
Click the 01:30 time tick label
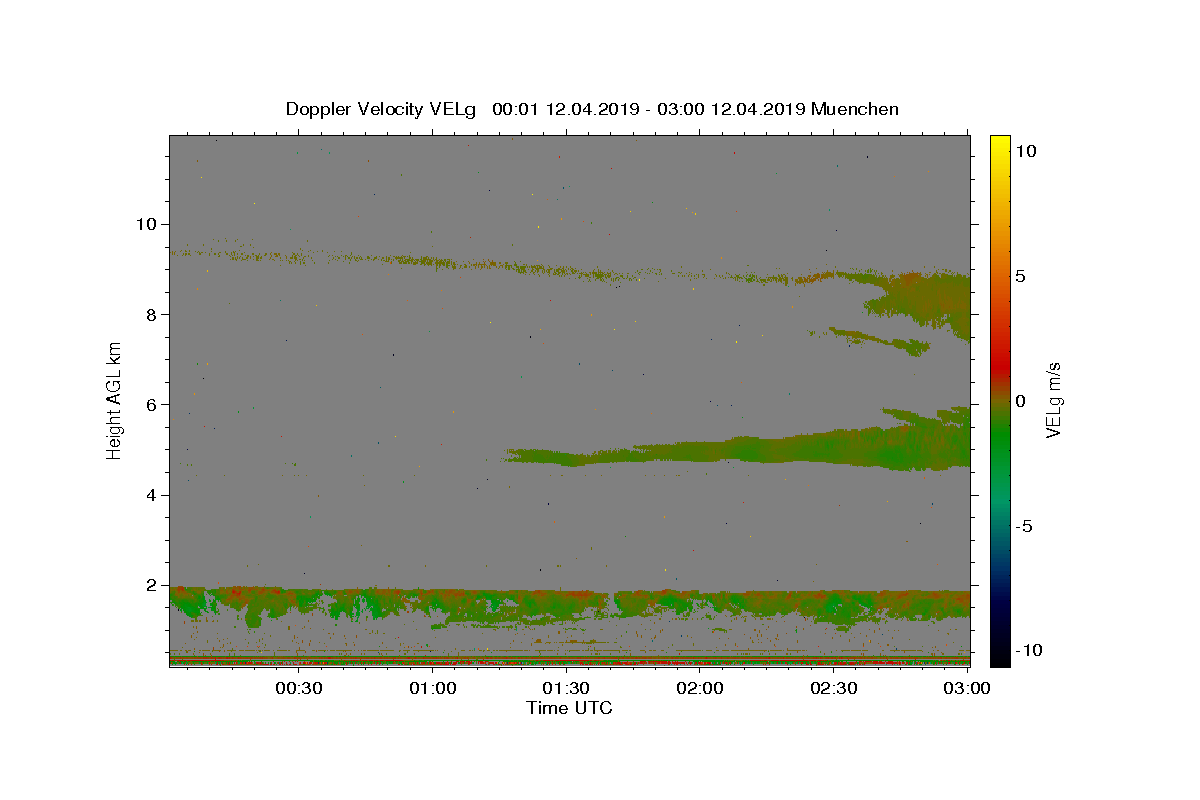tap(566, 688)
